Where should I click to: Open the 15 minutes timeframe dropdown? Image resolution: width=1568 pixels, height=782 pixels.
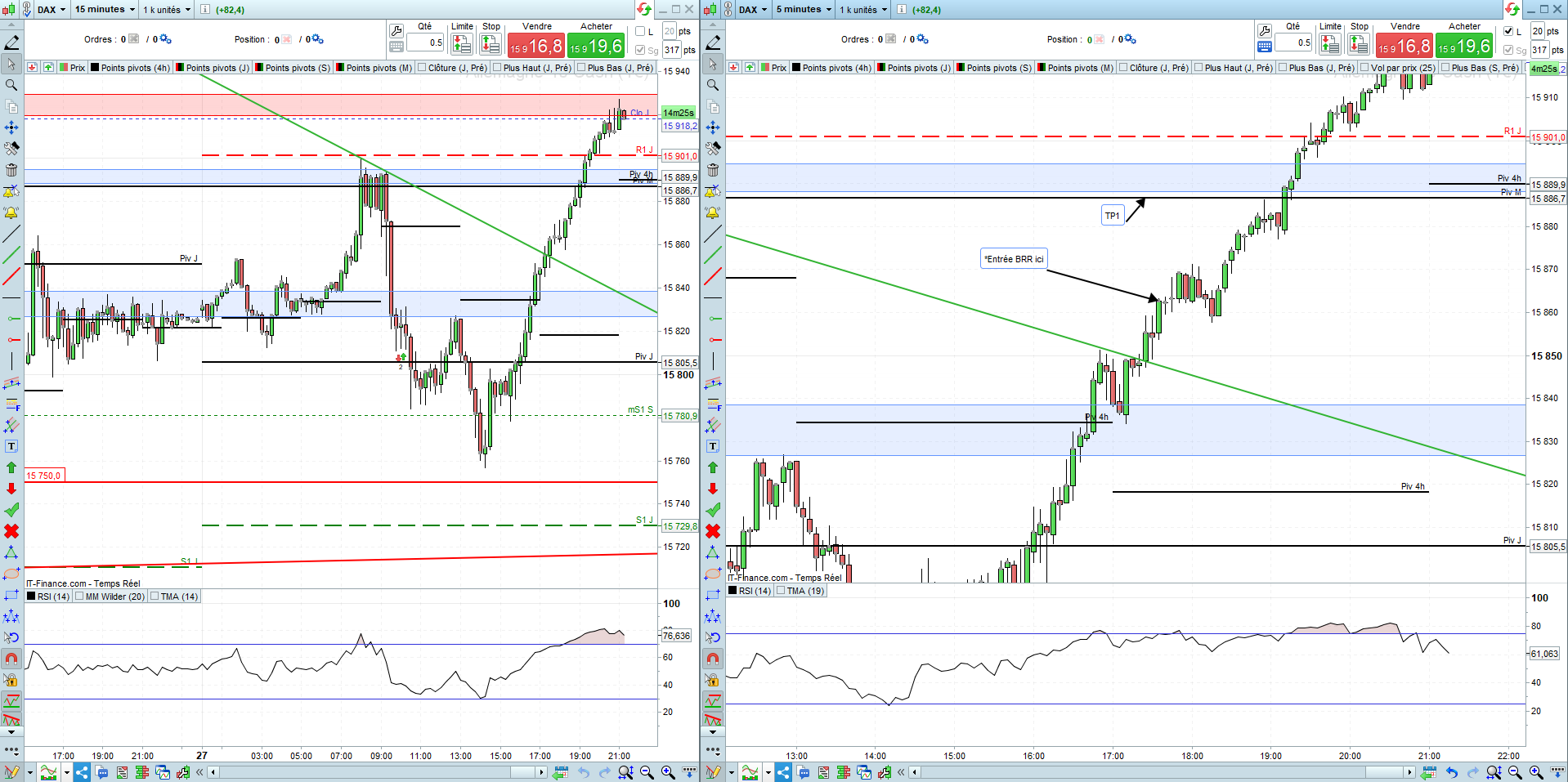[105, 10]
